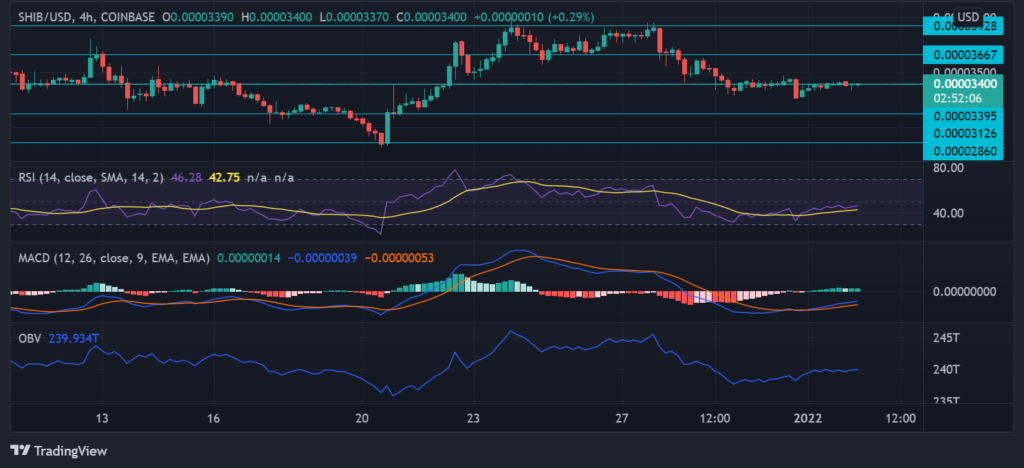This screenshot has height=468, width=1024.
Task: Click OBV value 239.934T
Action: [74, 338]
